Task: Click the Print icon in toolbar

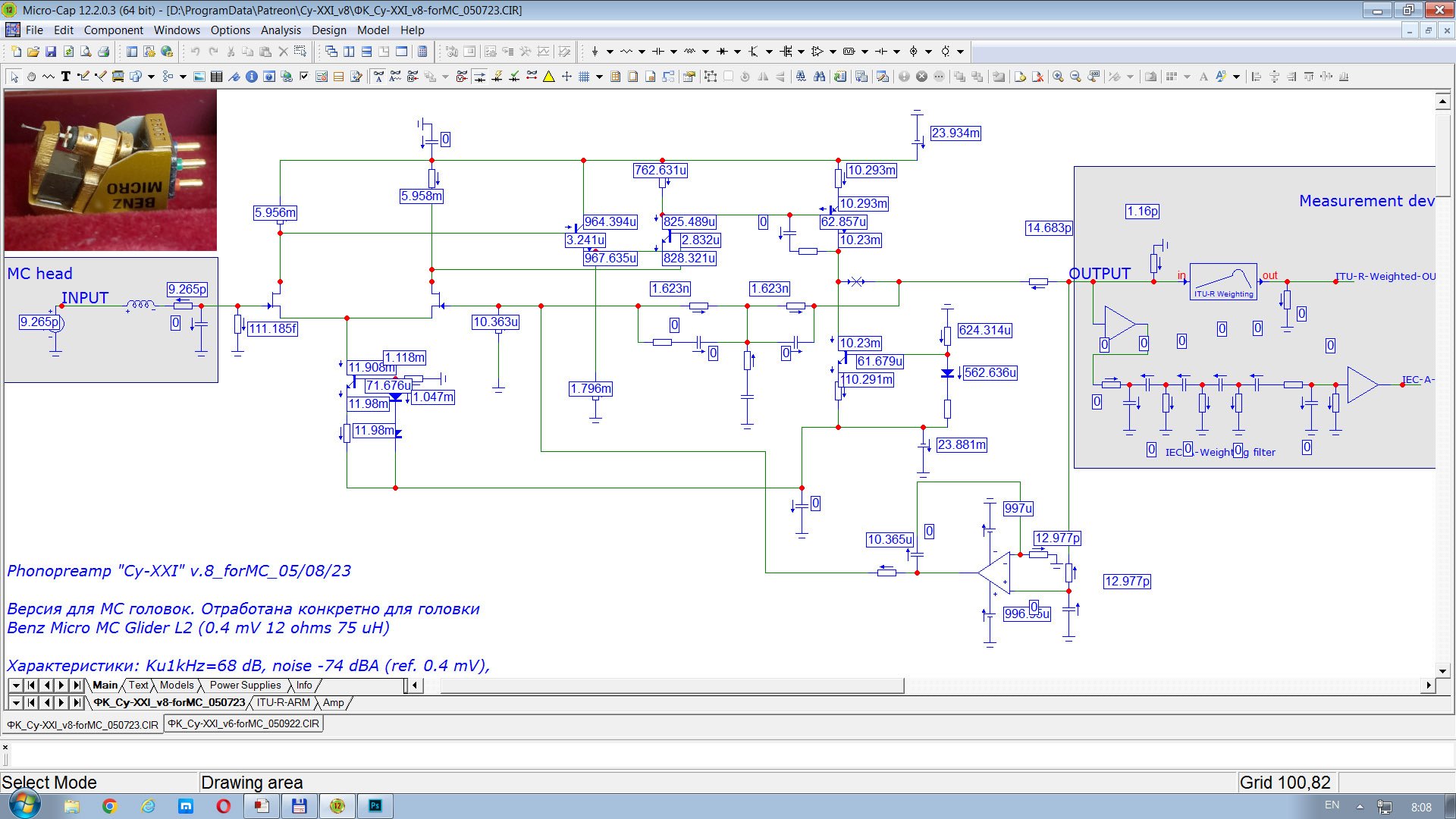Action: 103,52
